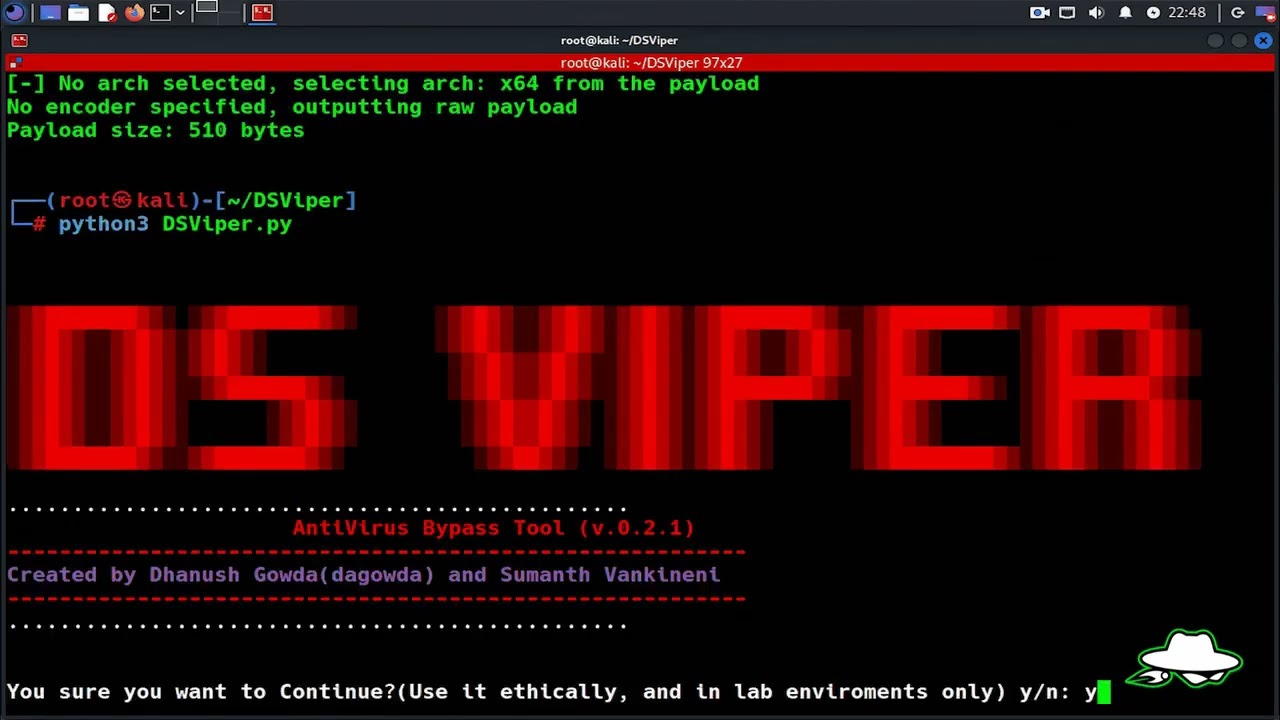Open the terminal window menu icon
This screenshot has height=720, width=1280.
click(x=19, y=40)
